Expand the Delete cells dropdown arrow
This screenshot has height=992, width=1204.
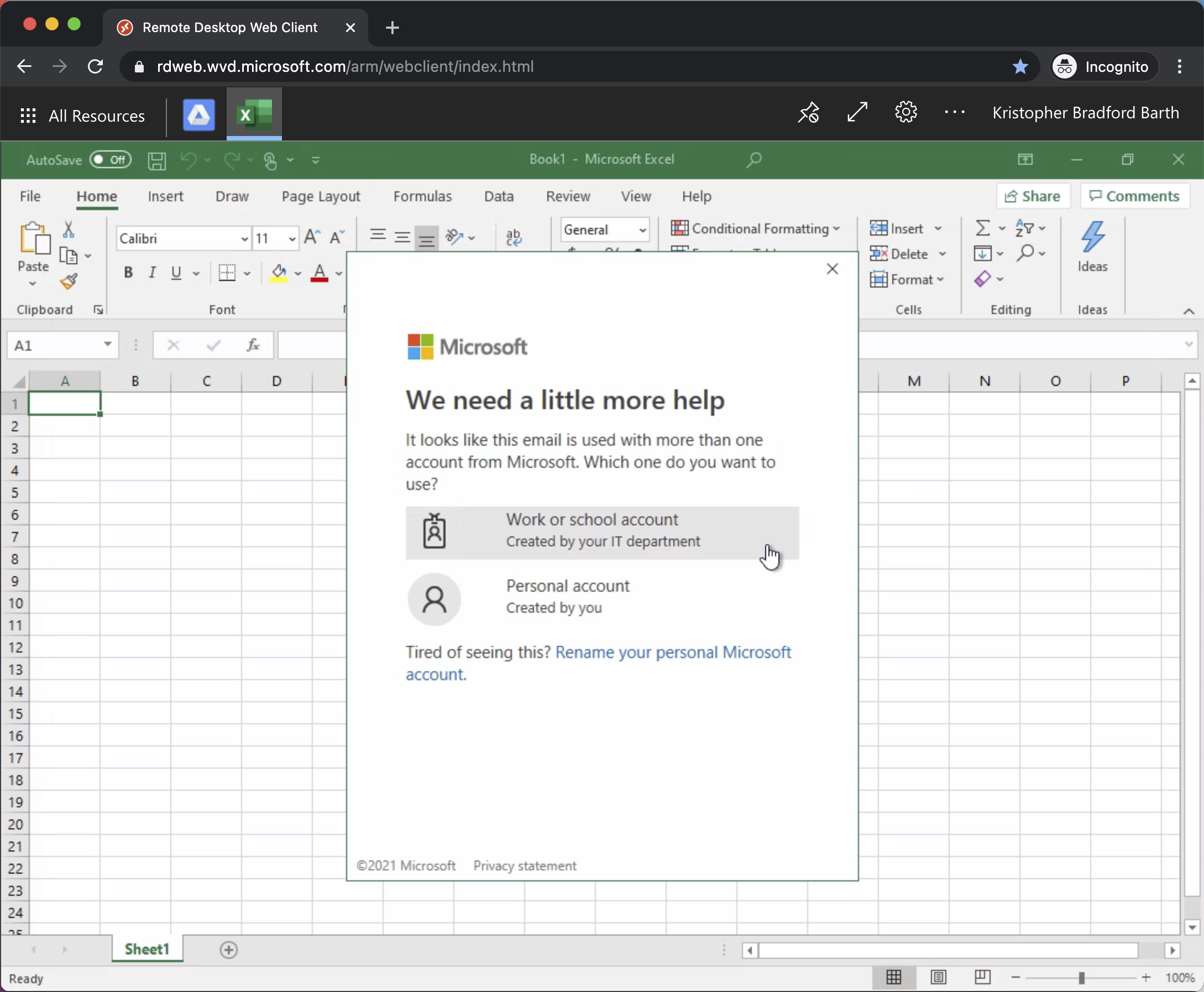[943, 254]
